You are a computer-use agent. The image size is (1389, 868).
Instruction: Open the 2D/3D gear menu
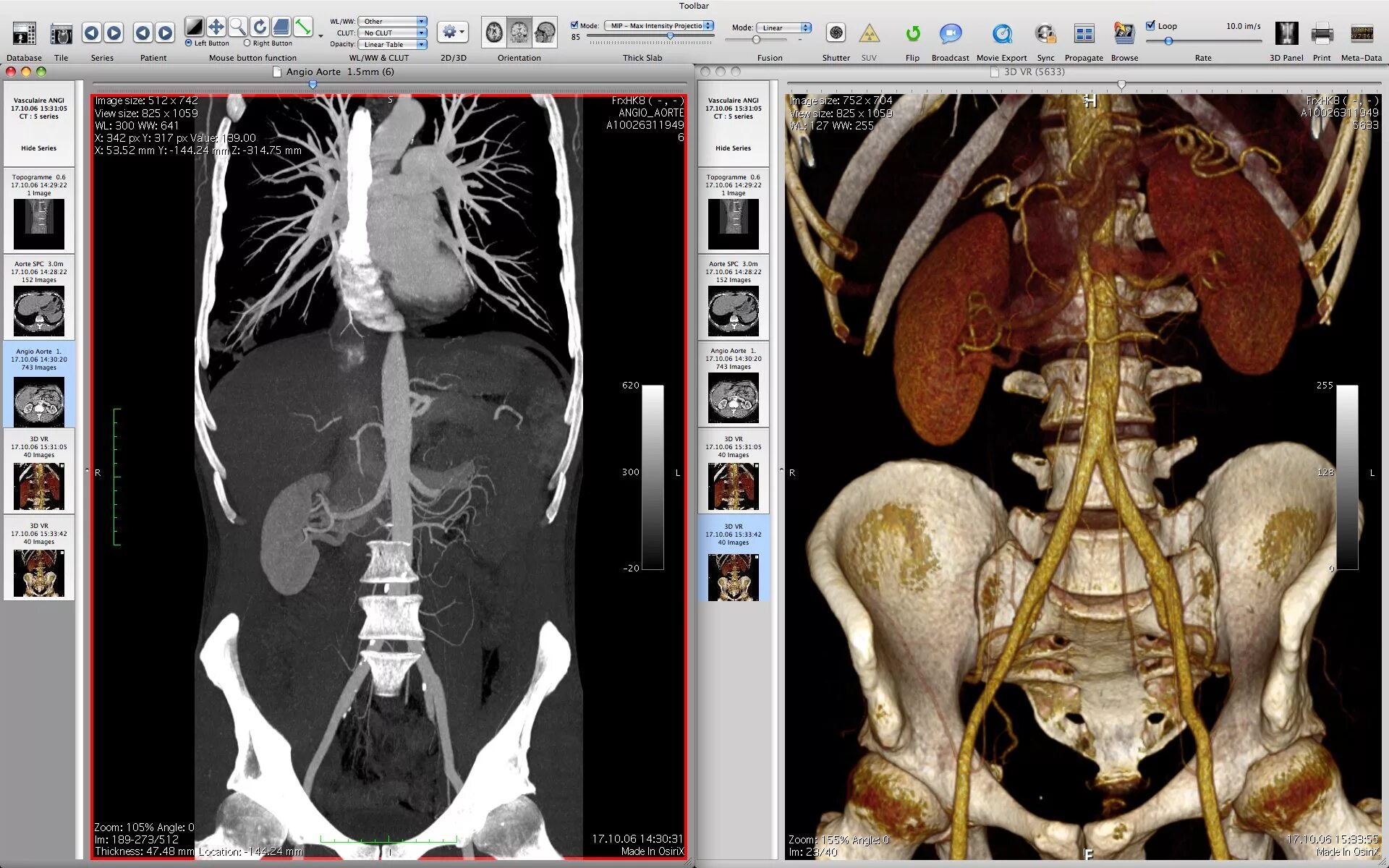click(x=453, y=32)
